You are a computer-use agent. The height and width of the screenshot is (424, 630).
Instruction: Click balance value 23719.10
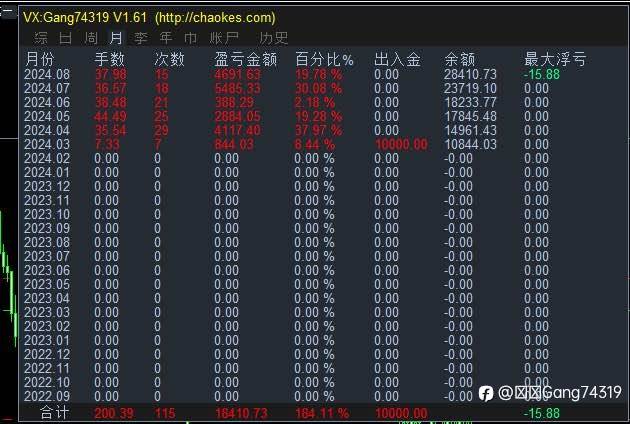[x=470, y=88]
